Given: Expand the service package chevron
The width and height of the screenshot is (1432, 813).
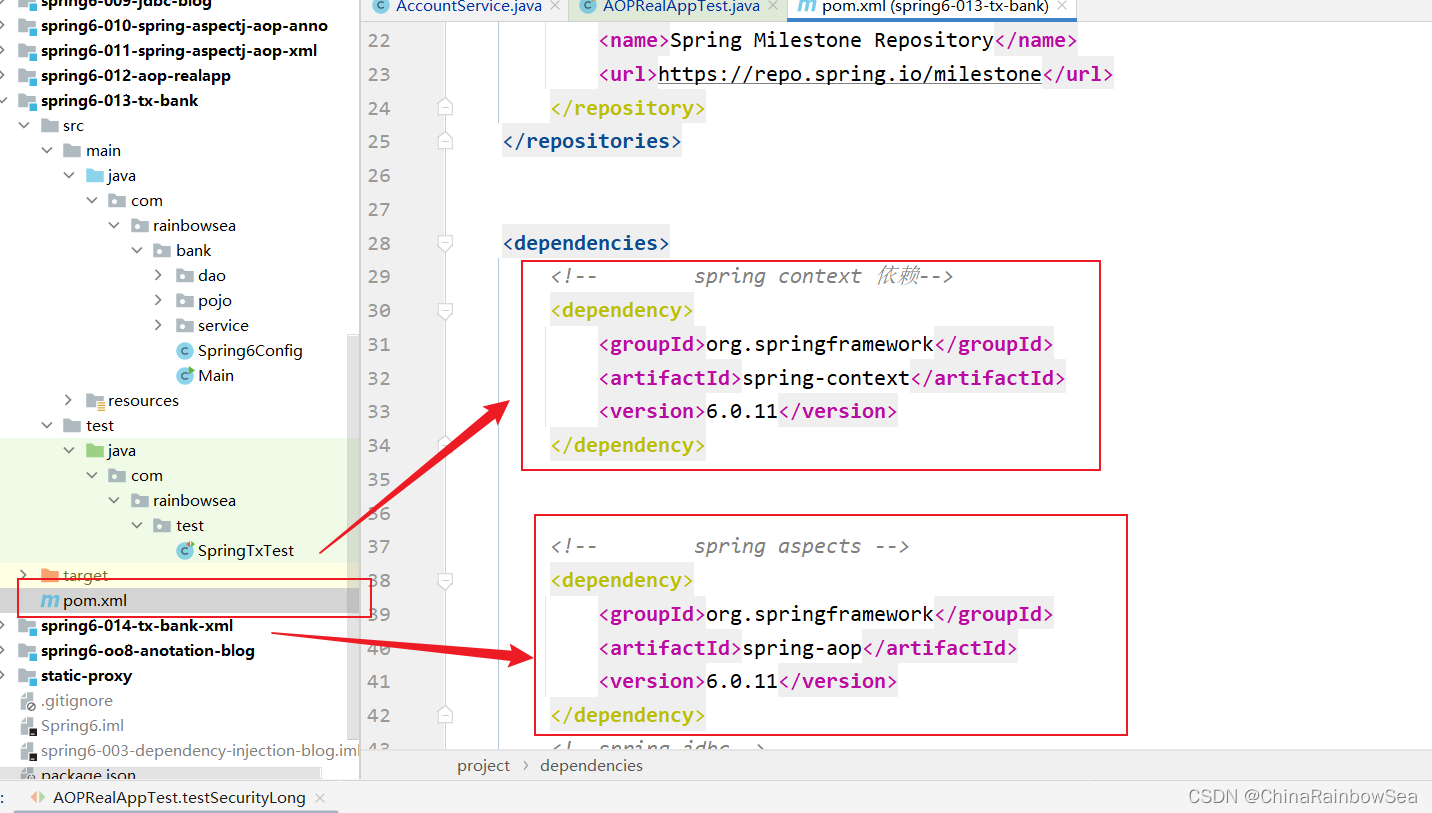Looking at the screenshot, I should [x=159, y=325].
